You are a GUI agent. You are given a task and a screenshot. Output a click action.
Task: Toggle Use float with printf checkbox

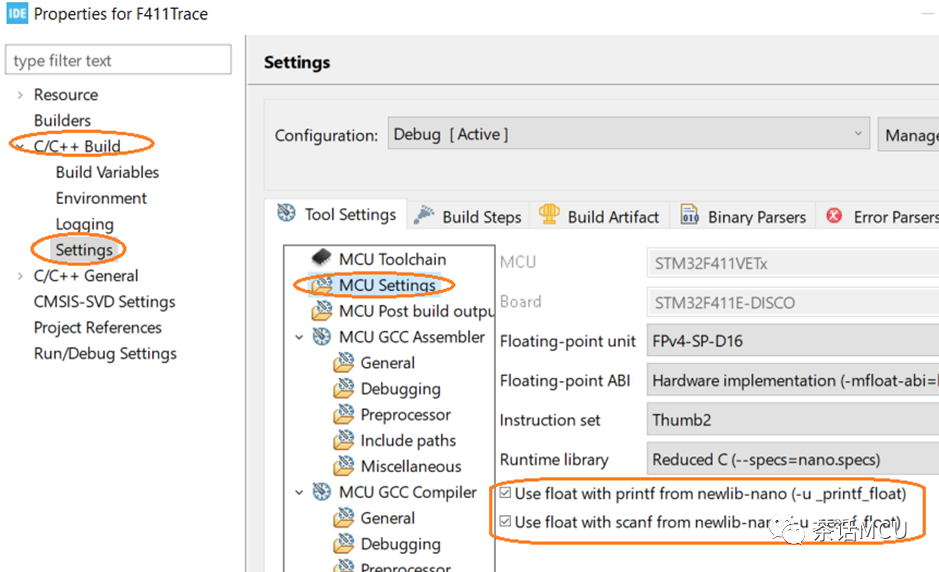pos(505,493)
